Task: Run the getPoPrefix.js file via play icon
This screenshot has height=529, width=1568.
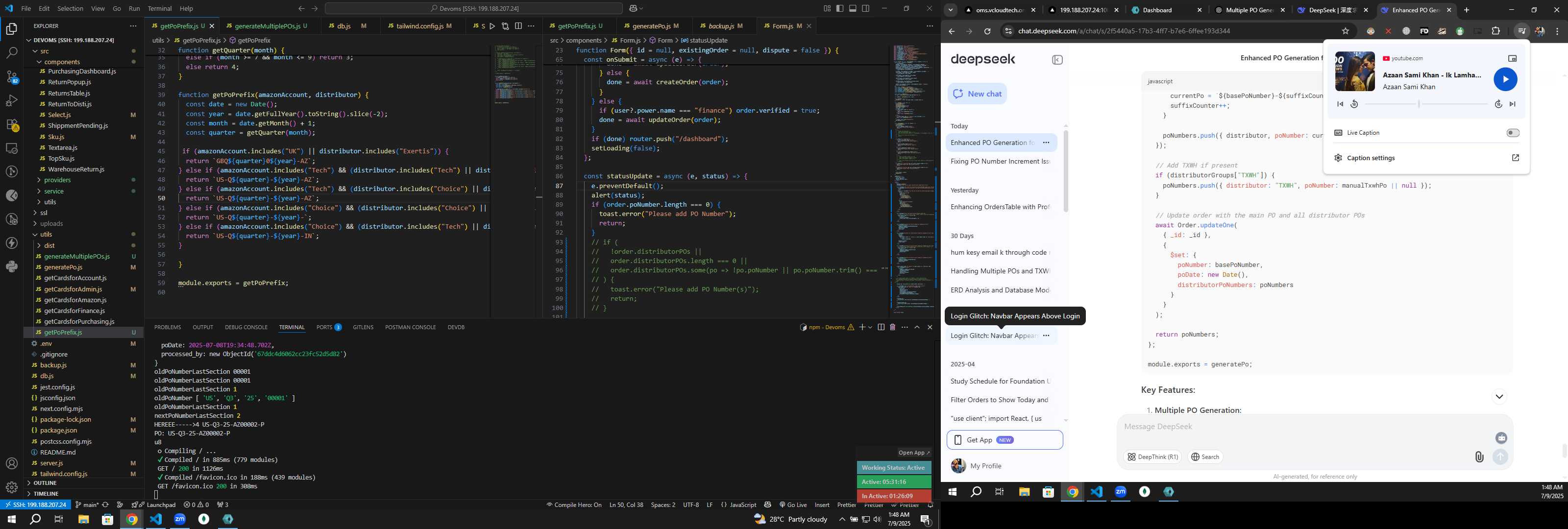Action: coord(492,26)
